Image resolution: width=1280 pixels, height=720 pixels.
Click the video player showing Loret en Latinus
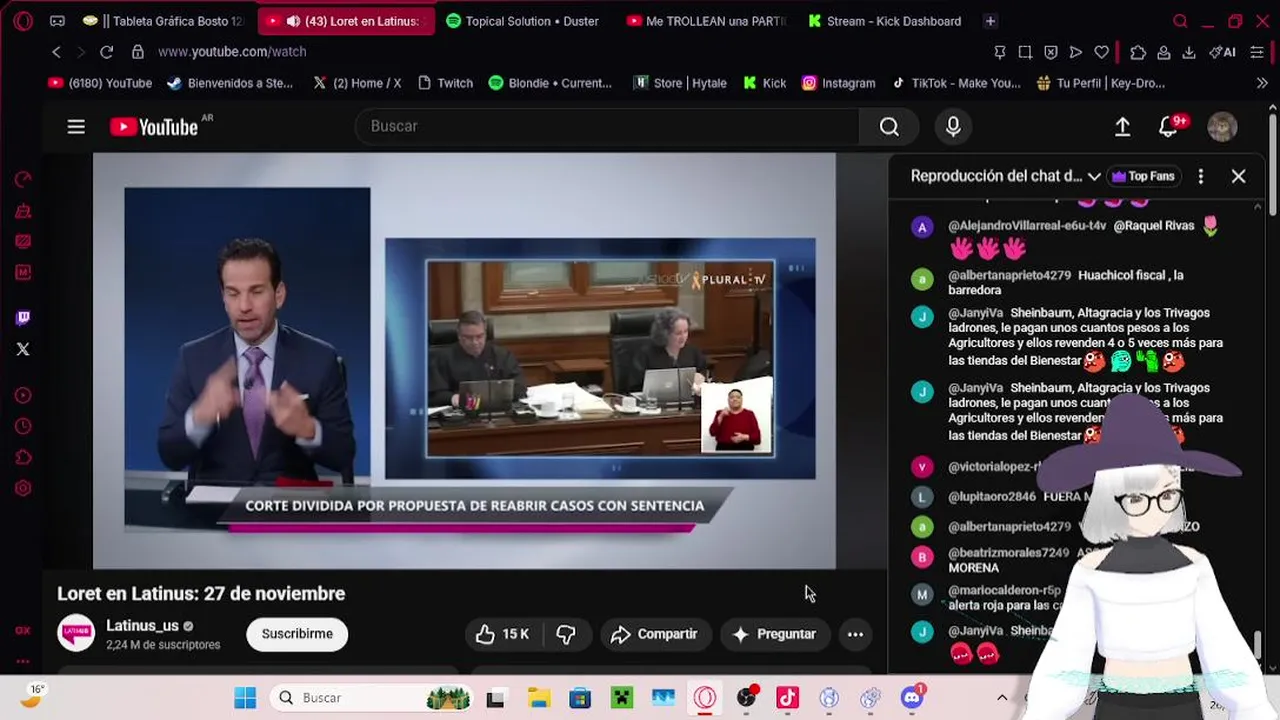464,360
